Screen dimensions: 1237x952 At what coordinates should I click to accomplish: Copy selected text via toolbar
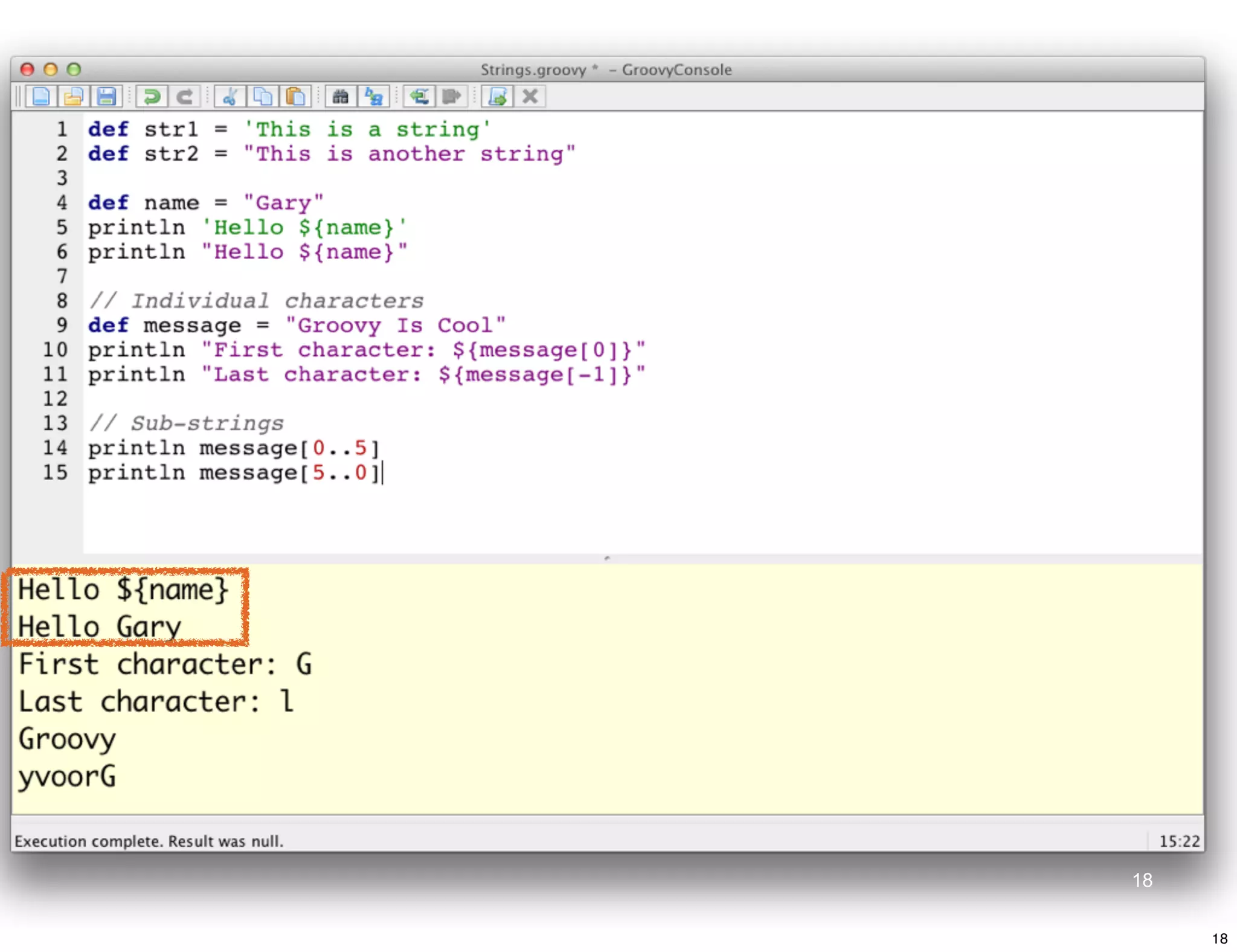263,97
